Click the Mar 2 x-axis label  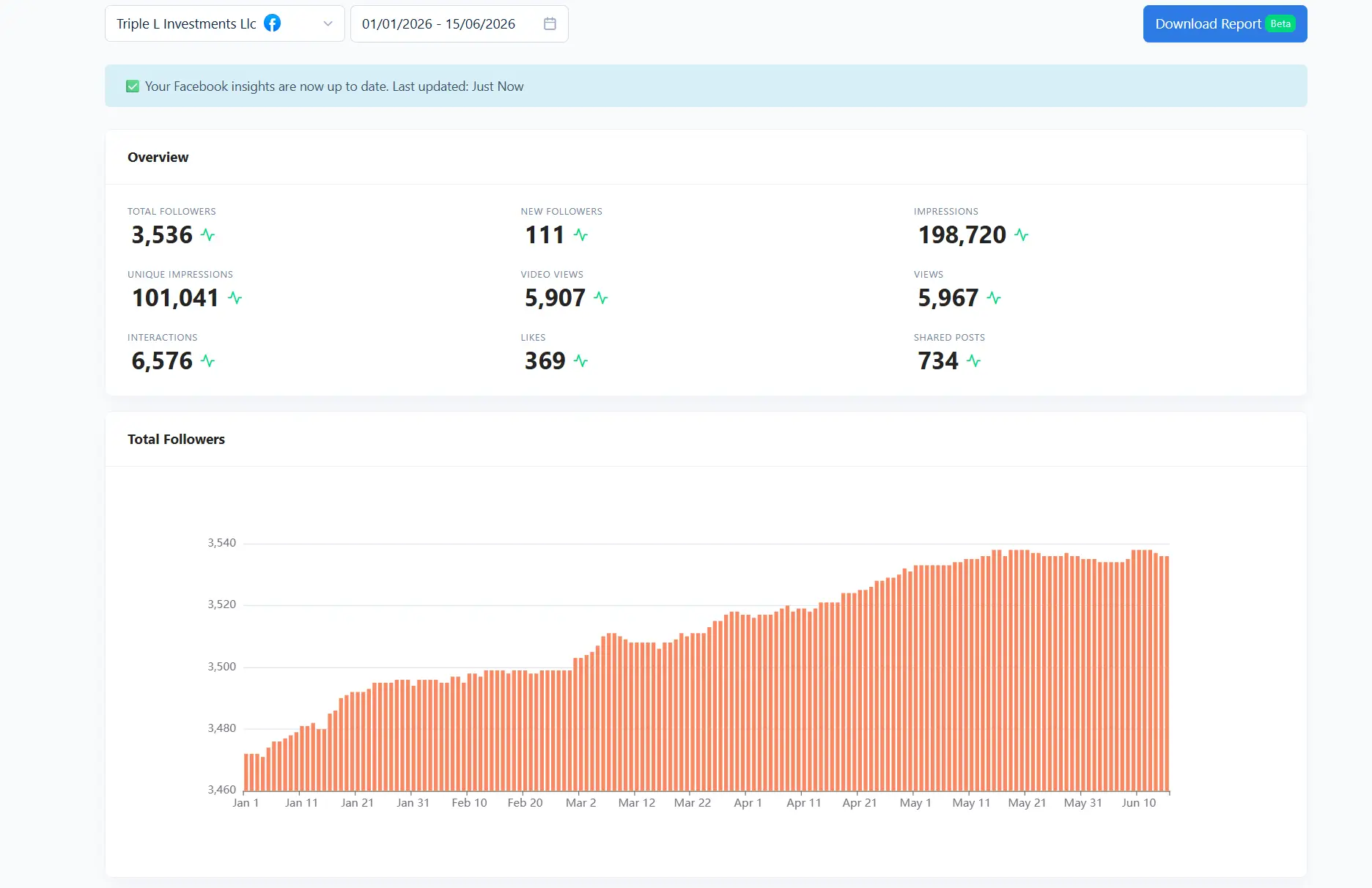point(581,803)
